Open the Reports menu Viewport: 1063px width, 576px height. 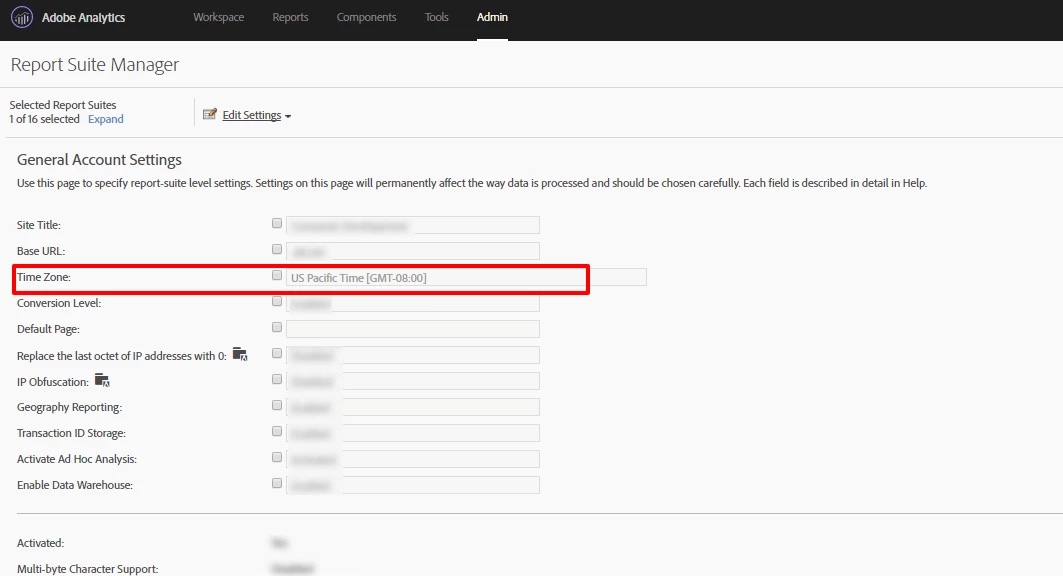[290, 17]
